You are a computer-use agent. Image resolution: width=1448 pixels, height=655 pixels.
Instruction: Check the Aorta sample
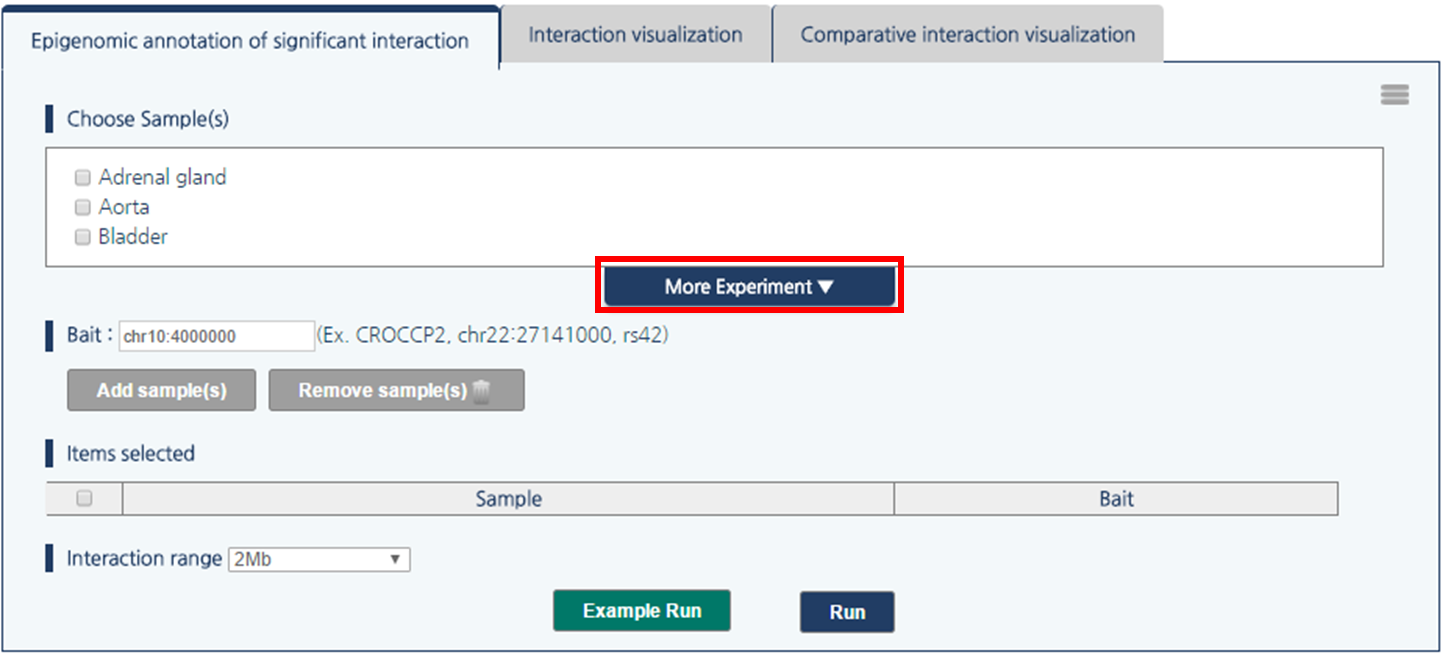83,208
